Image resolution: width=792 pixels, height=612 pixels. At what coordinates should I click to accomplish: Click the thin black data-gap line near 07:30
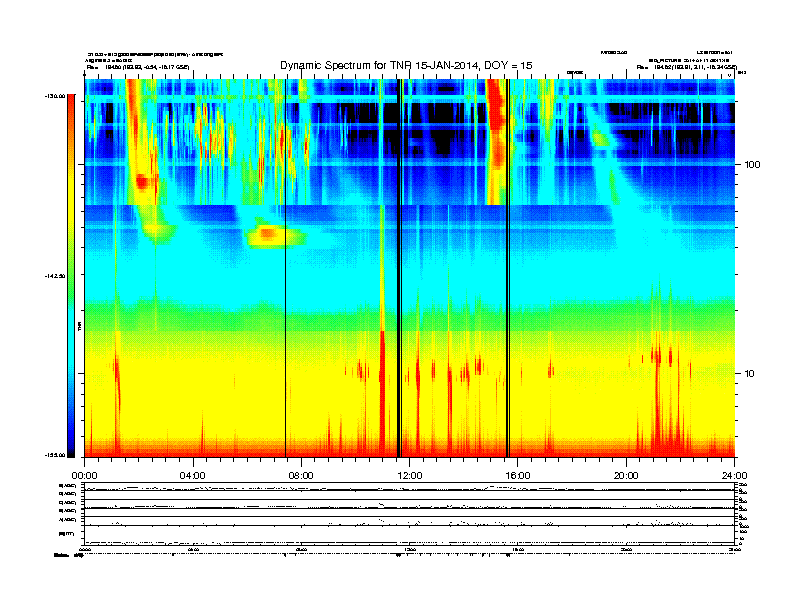(285, 268)
